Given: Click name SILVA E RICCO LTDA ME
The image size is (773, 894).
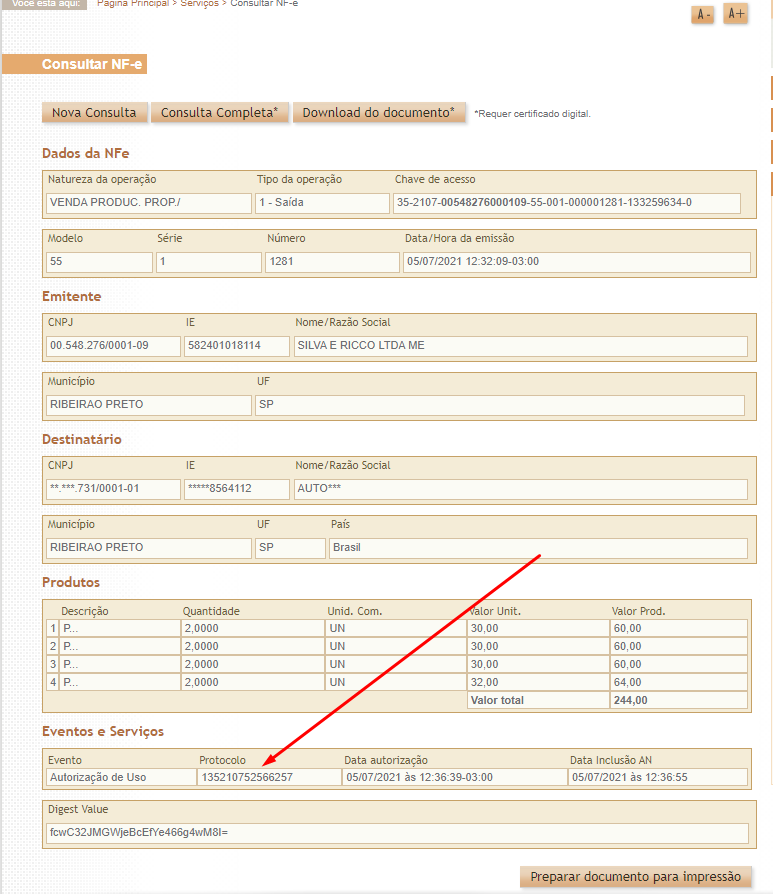Looking at the screenshot, I should [x=520, y=346].
